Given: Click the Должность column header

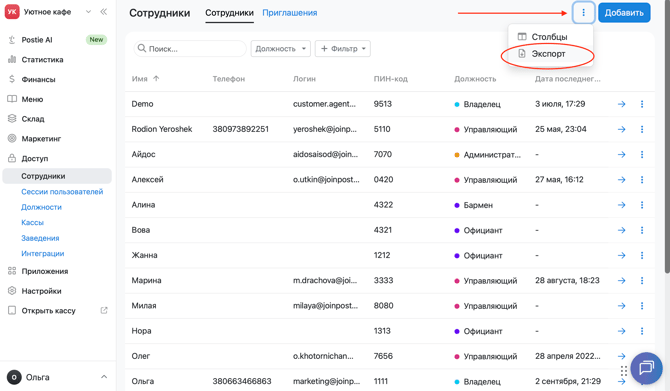Looking at the screenshot, I should pyautogui.click(x=475, y=79).
